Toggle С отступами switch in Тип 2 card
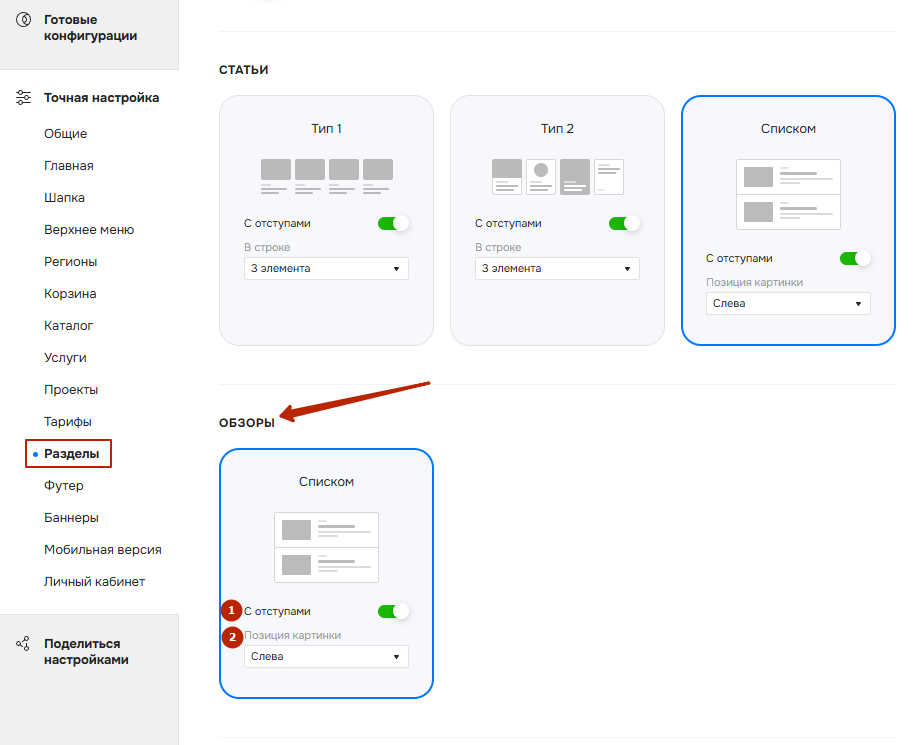The image size is (924, 745). (624, 223)
